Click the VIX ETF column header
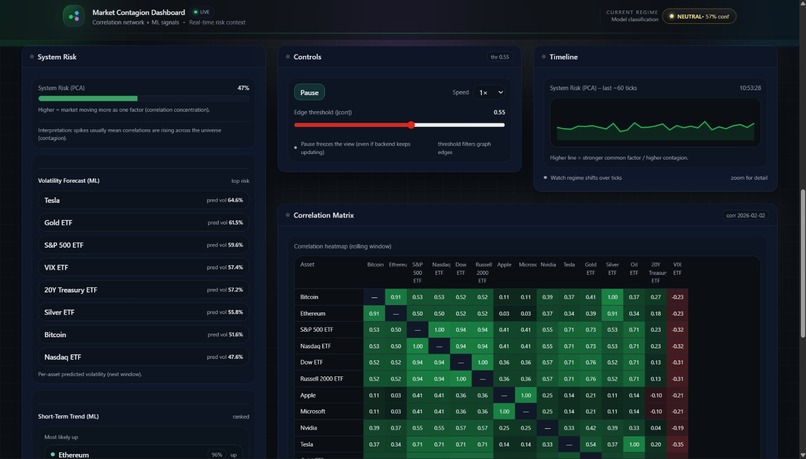The height and width of the screenshot is (459, 806). coord(677,268)
